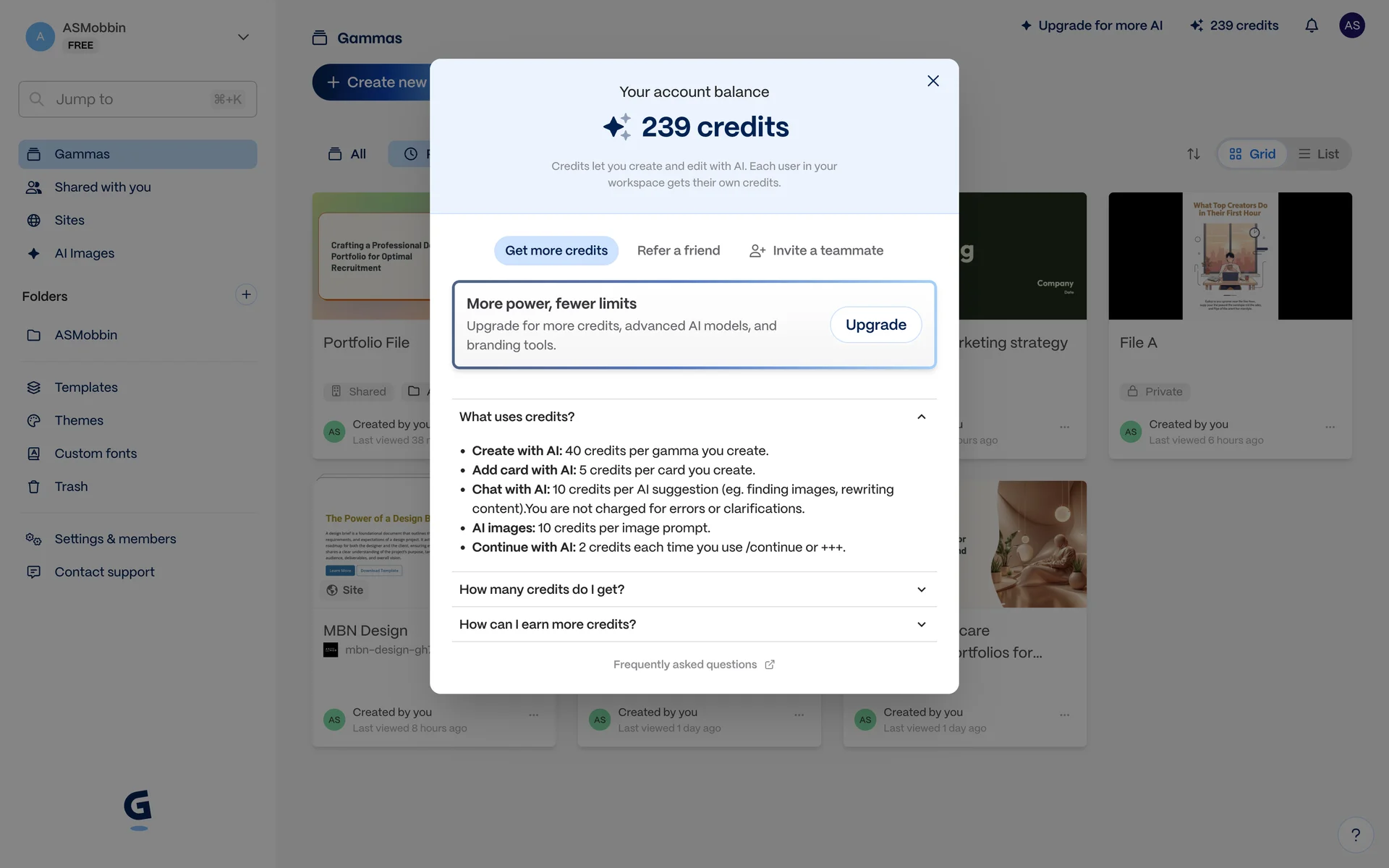1389x868 pixels.
Task: Switch to List view
Action: 1318,154
